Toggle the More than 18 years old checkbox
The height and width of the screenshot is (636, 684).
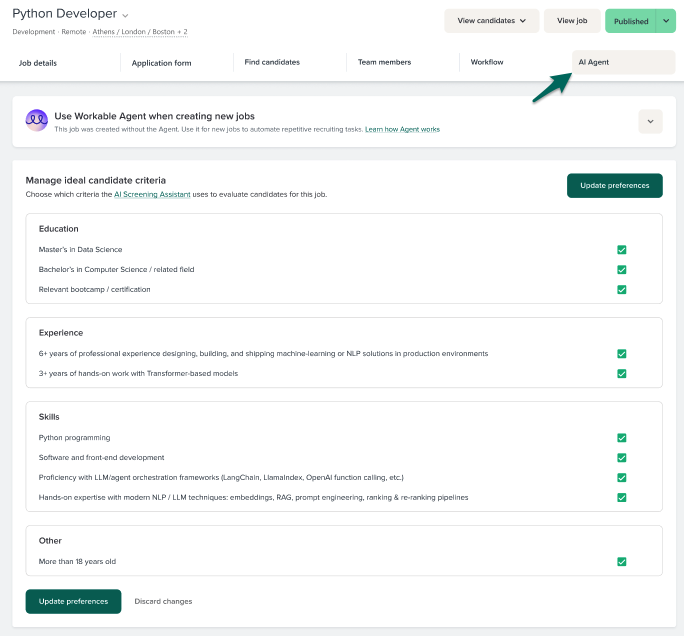point(622,562)
